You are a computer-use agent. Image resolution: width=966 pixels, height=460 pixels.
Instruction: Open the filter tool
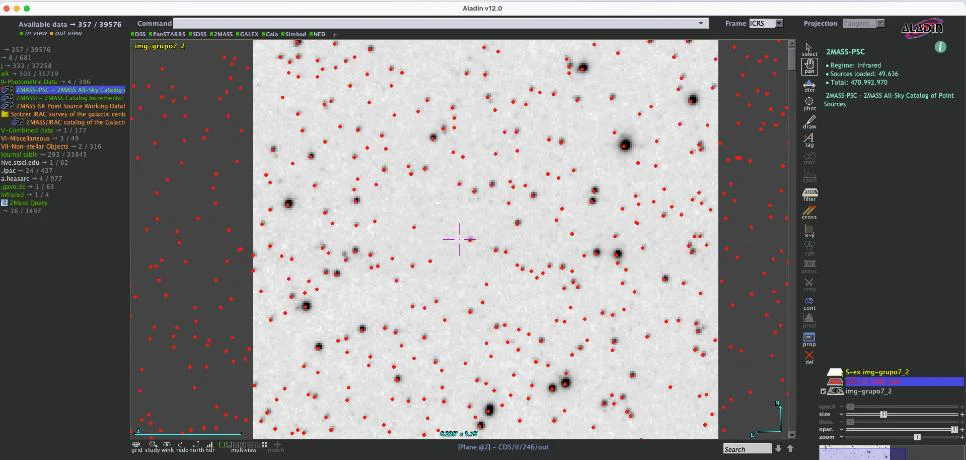pyautogui.click(x=809, y=194)
